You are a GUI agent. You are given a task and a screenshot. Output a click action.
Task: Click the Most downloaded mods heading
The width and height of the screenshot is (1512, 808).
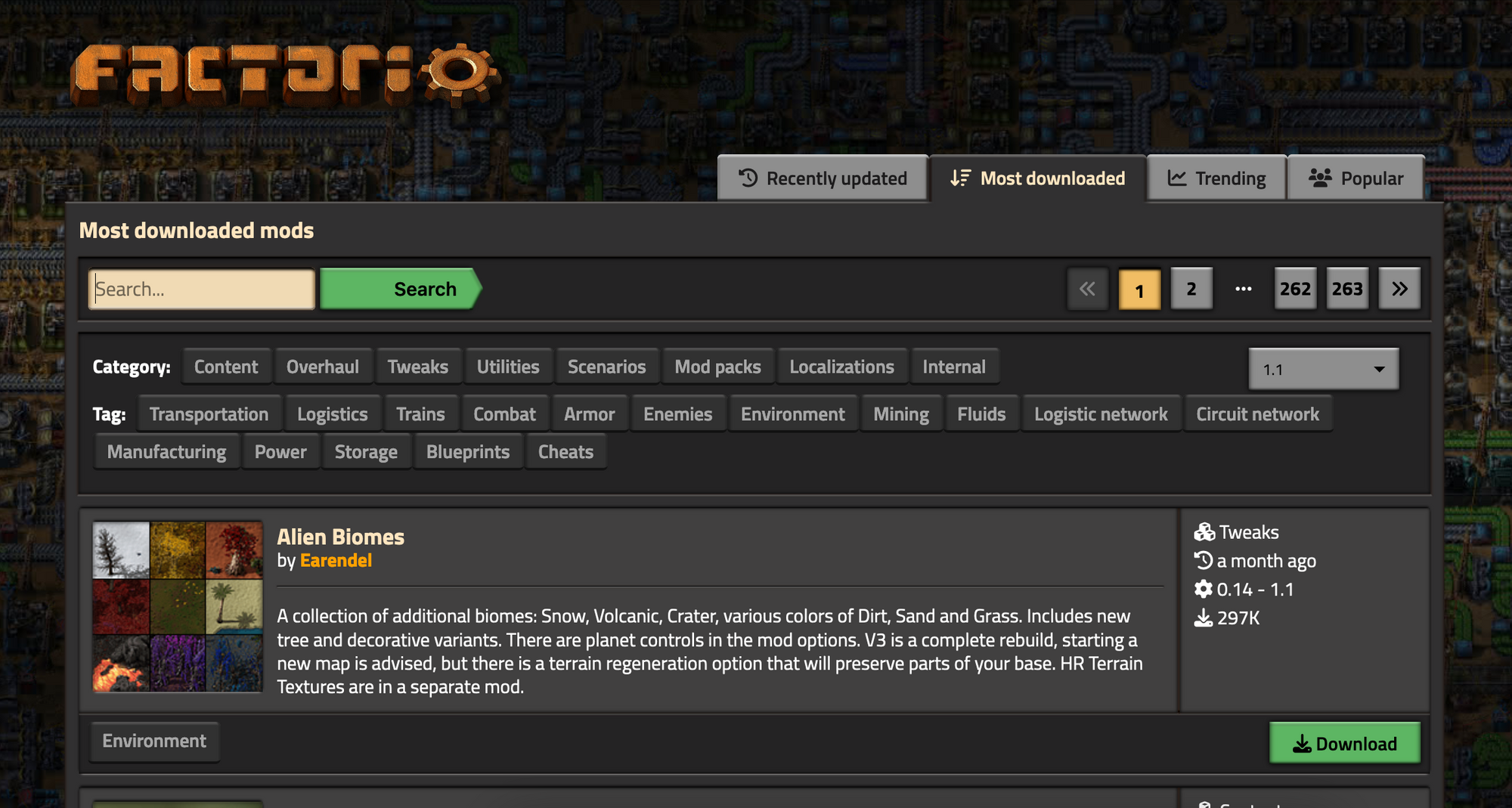pyautogui.click(x=197, y=231)
